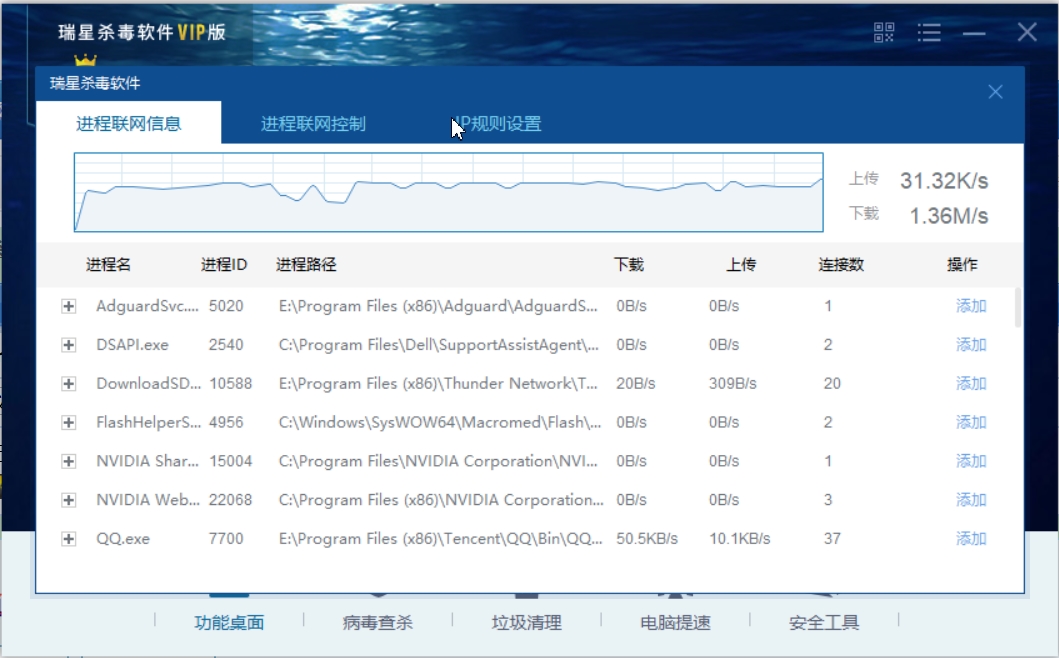
Task: Sort by 连接数 column header
Action: pyautogui.click(x=841, y=265)
